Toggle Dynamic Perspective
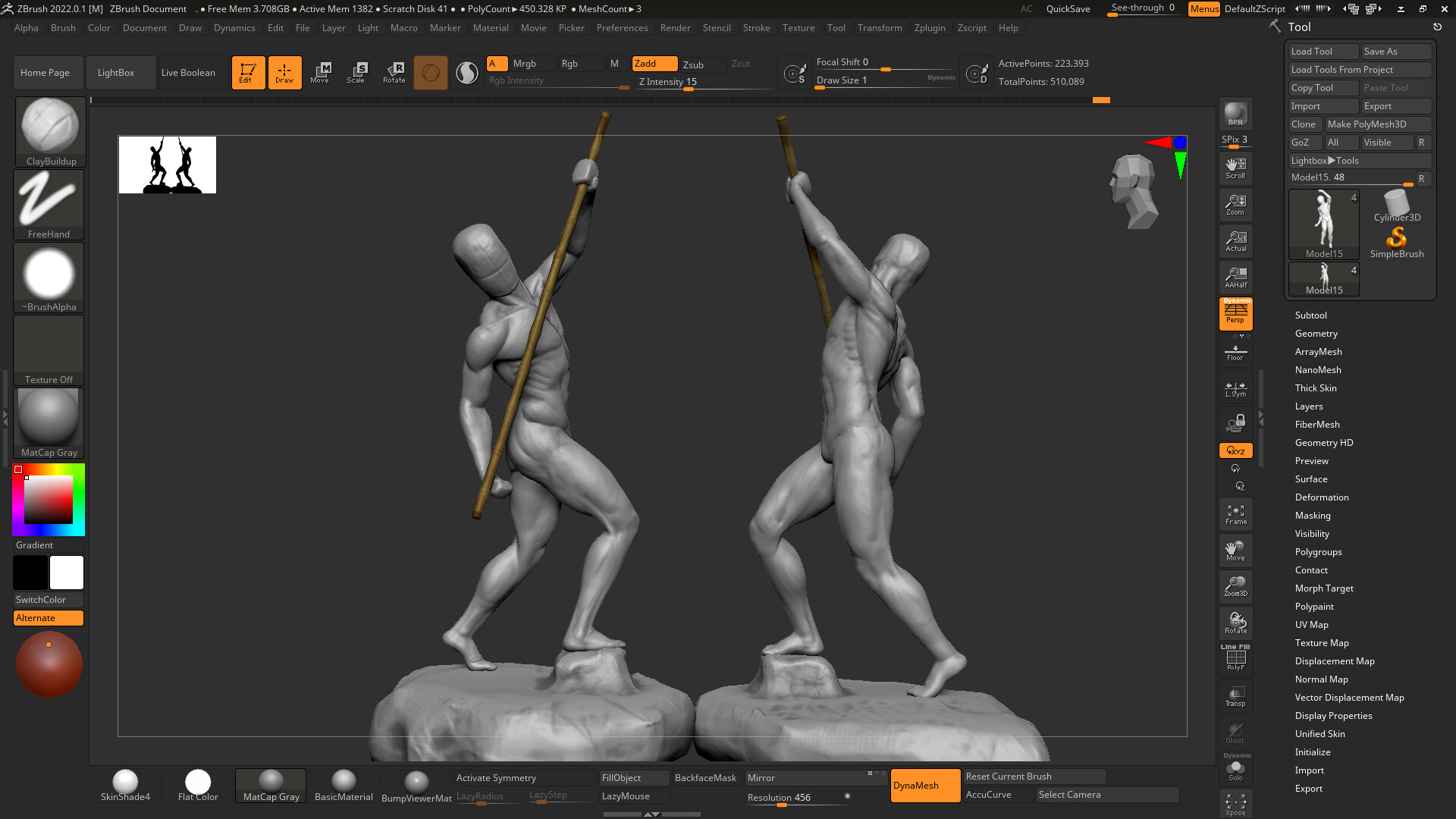1456x819 pixels. point(1235,314)
